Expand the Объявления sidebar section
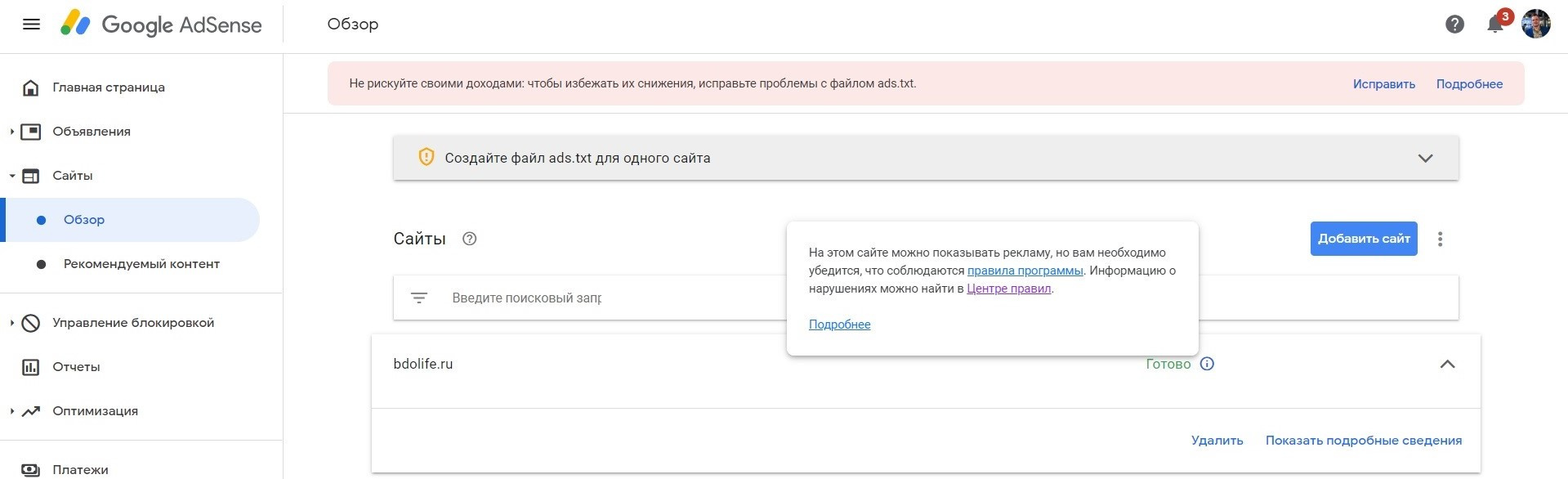Viewport: 1568px width, 479px height. pyautogui.click(x=12, y=132)
